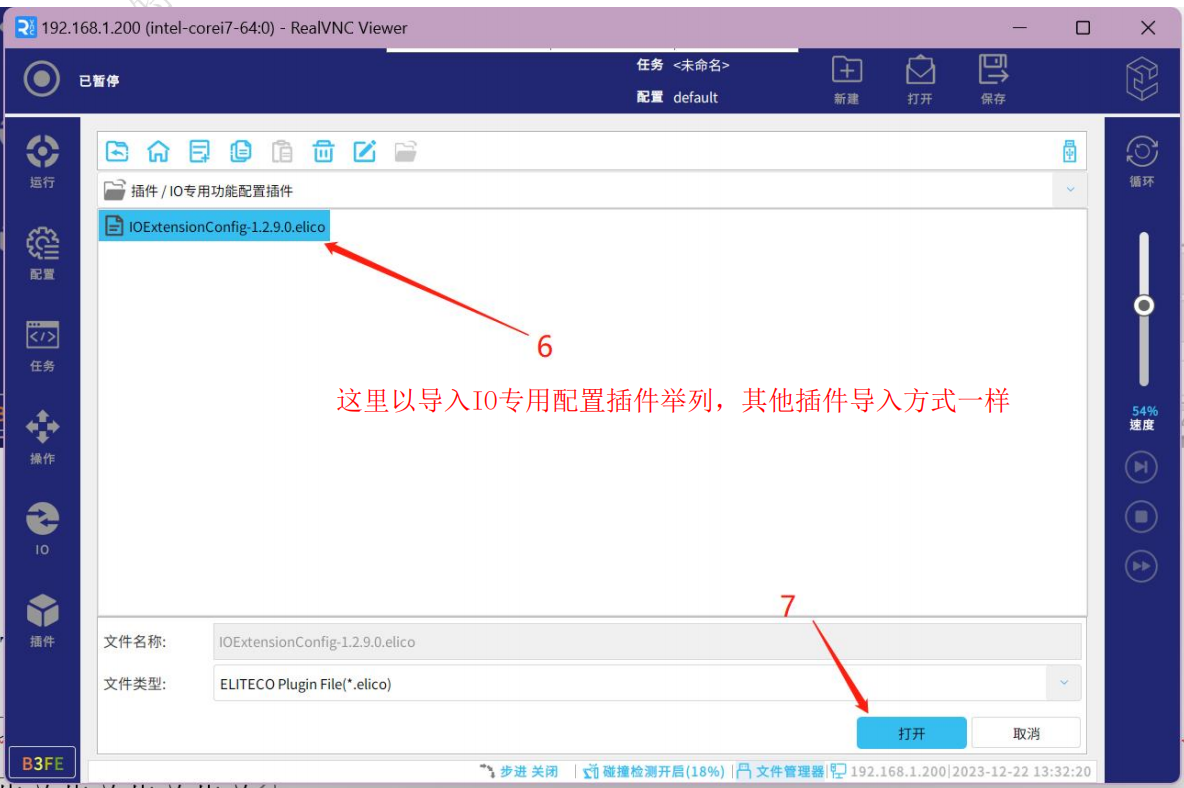
Task: Select the IOExtensionConfig-1.2.9.0.elico file
Action: (x=216, y=227)
